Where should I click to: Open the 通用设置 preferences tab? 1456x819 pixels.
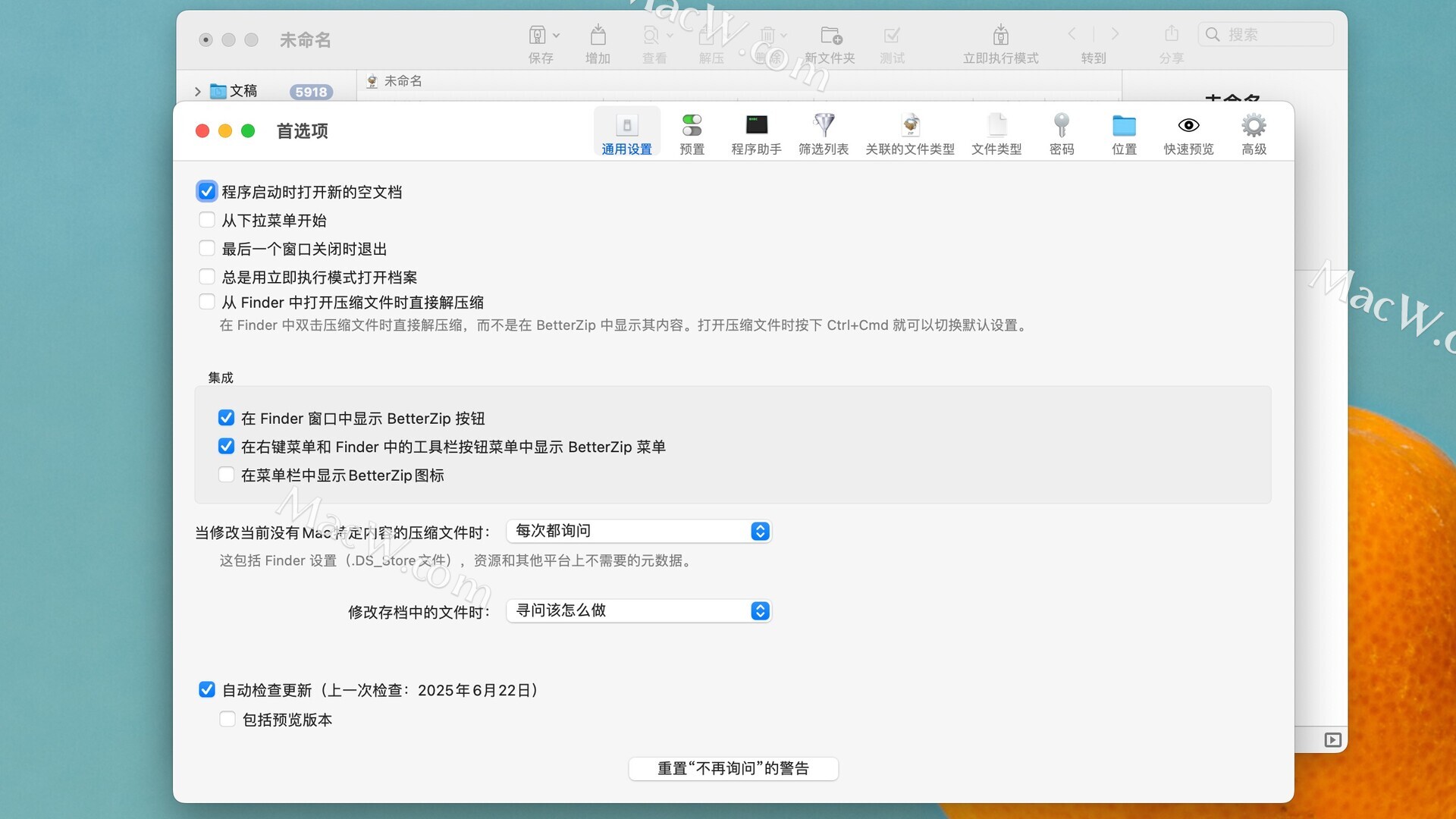[626, 133]
